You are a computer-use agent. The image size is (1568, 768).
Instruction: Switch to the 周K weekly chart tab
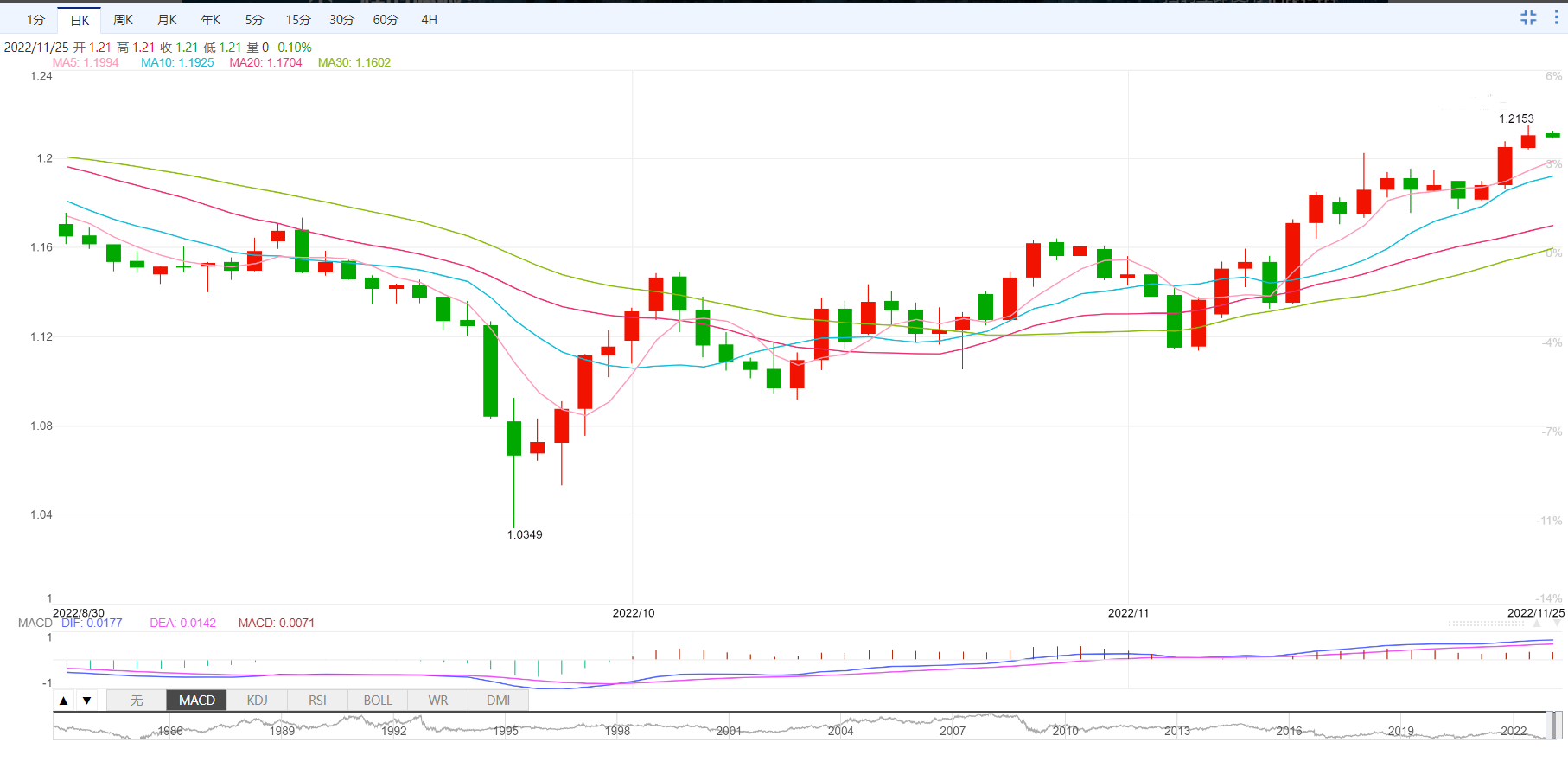click(x=124, y=20)
